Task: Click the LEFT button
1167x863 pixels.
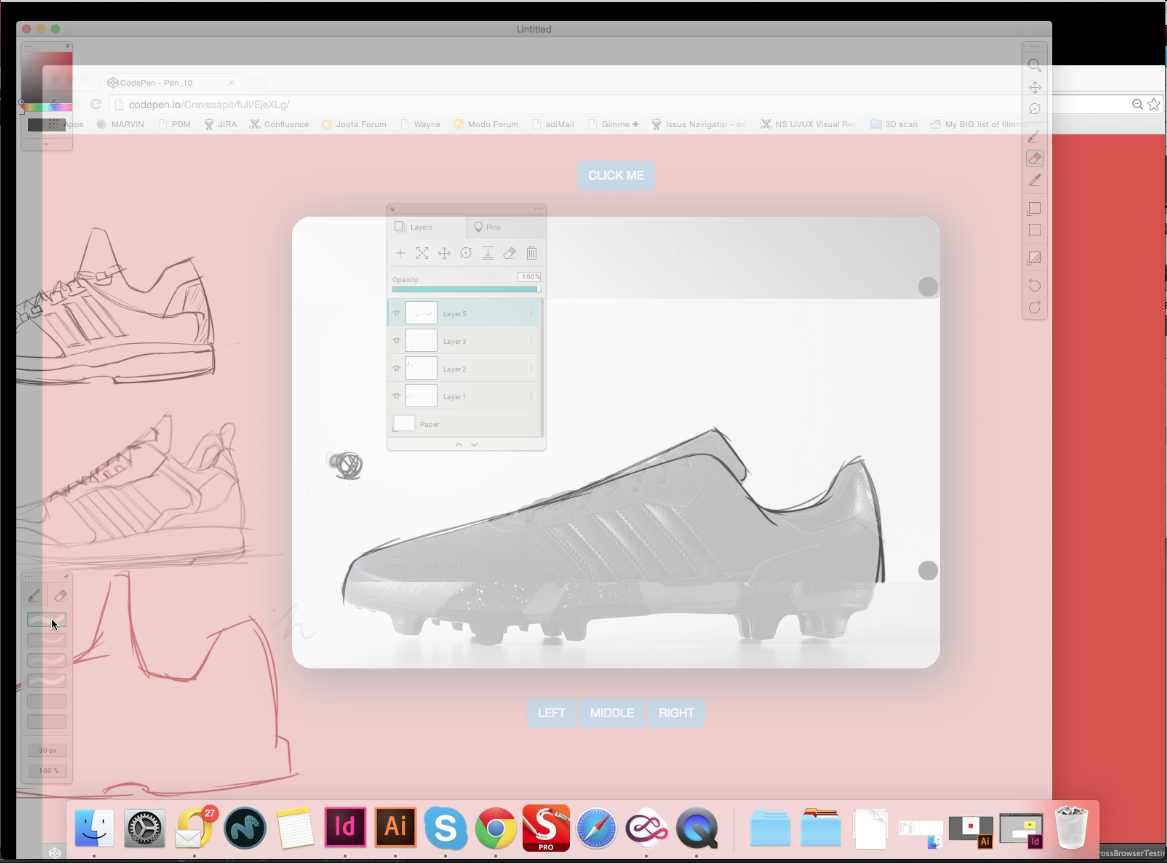Action: (551, 713)
